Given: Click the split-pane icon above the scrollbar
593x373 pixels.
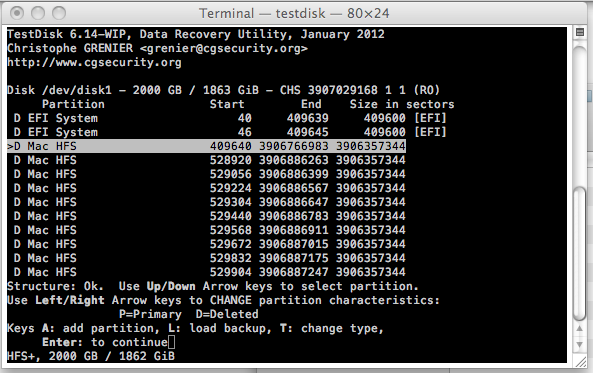Looking at the screenshot, I should pos(579,32).
